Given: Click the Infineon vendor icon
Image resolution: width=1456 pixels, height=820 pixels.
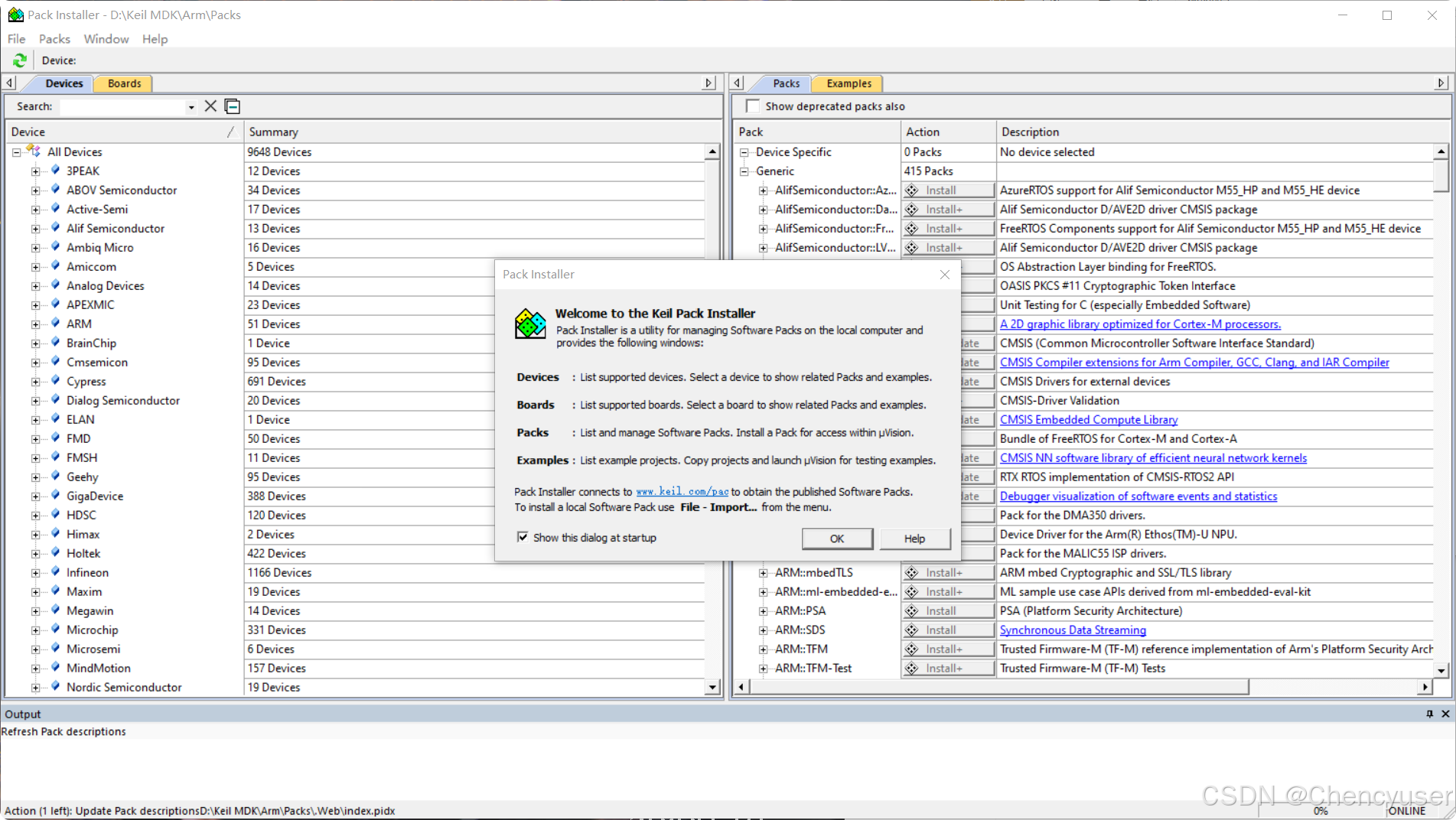Looking at the screenshot, I should (55, 572).
